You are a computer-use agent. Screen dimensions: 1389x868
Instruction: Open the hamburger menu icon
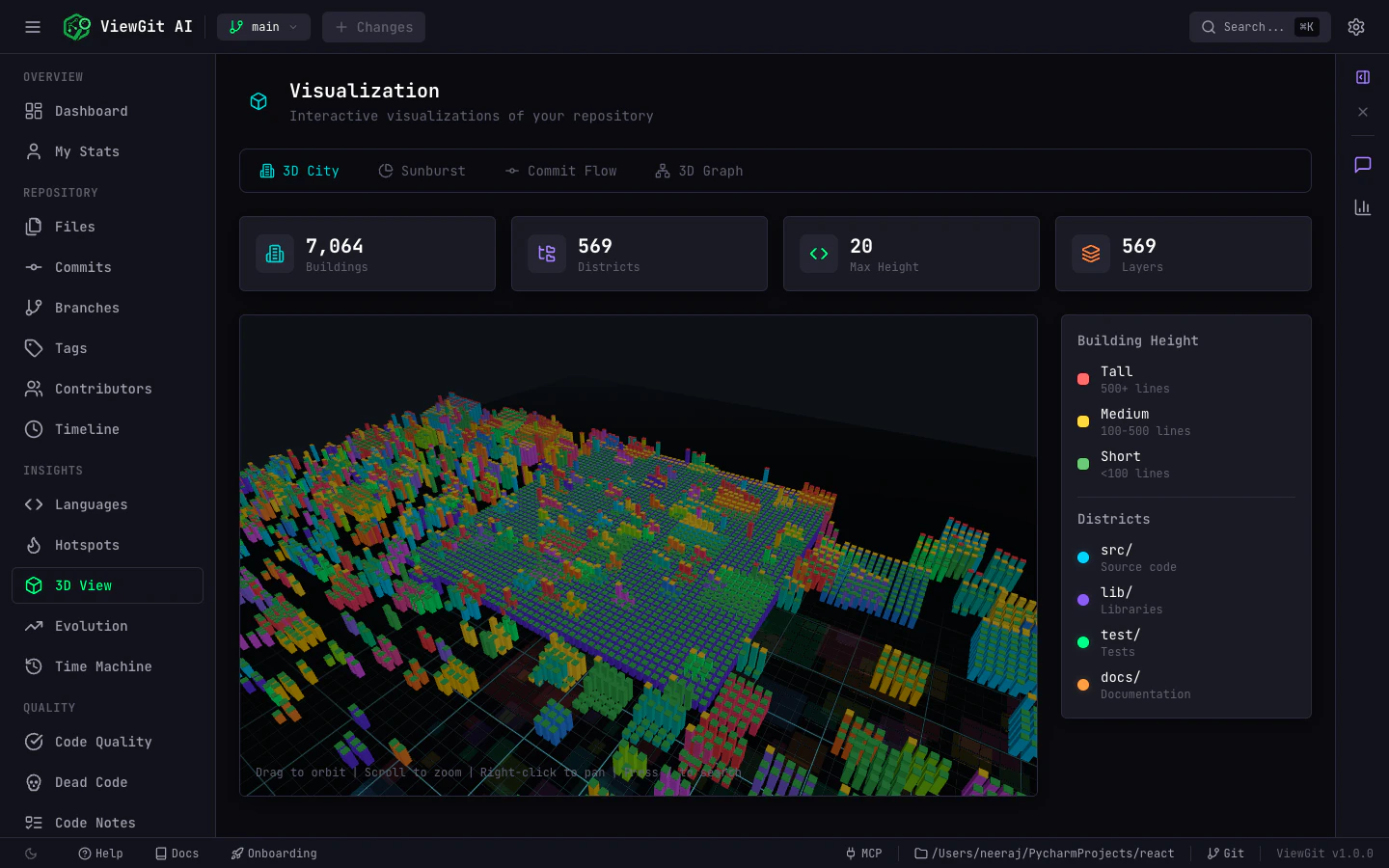(x=33, y=27)
